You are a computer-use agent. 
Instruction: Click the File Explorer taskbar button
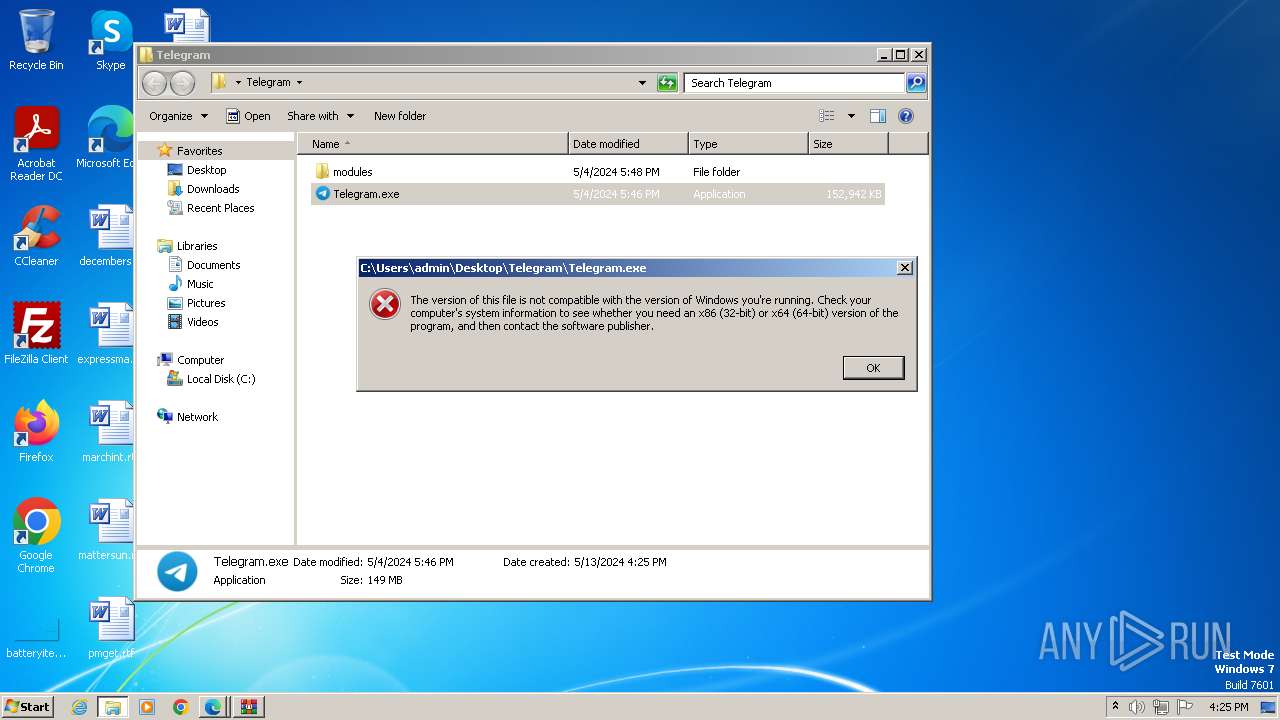click(x=112, y=707)
